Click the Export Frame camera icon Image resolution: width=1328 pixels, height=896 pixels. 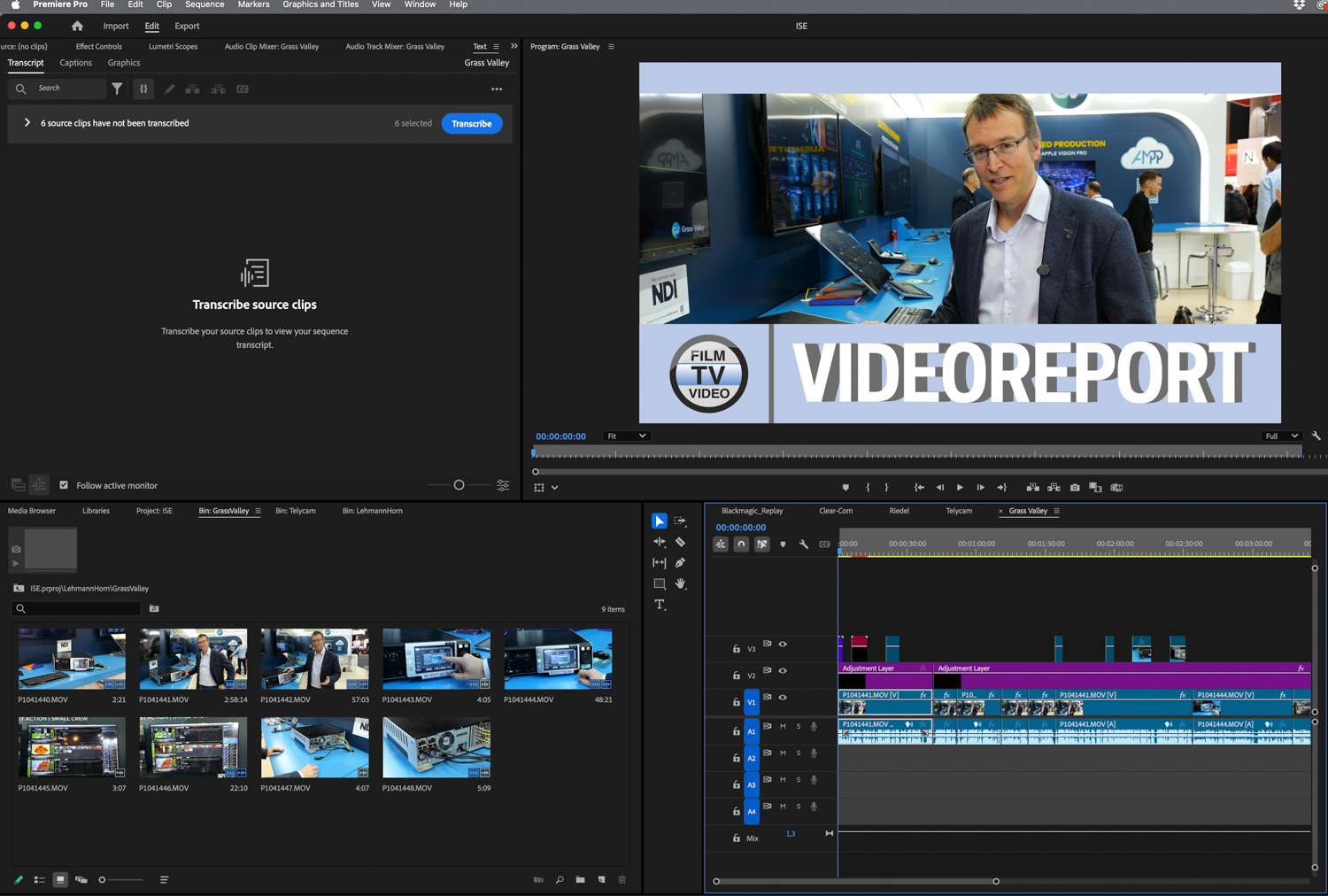(1075, 488)
